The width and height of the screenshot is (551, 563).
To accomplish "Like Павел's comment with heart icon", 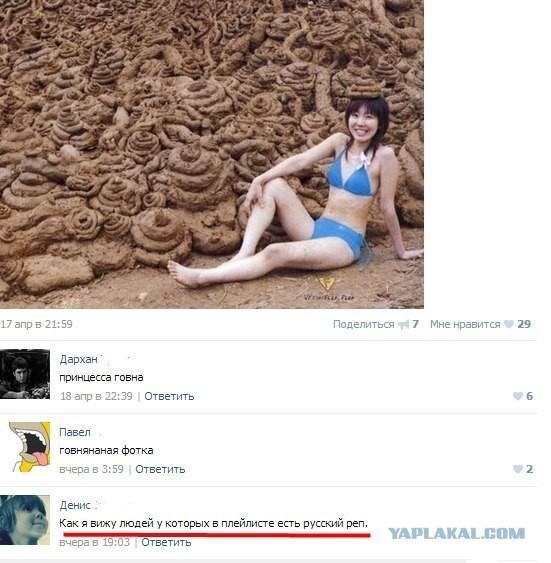I will [518, 469].
